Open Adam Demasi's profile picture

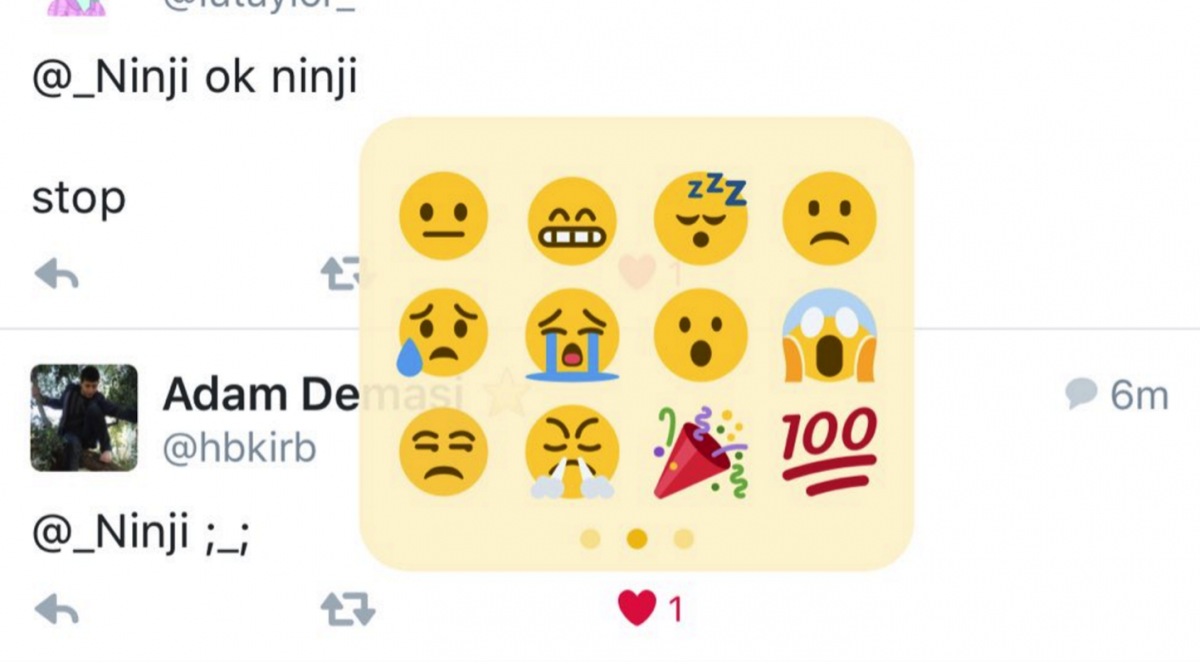84,417
